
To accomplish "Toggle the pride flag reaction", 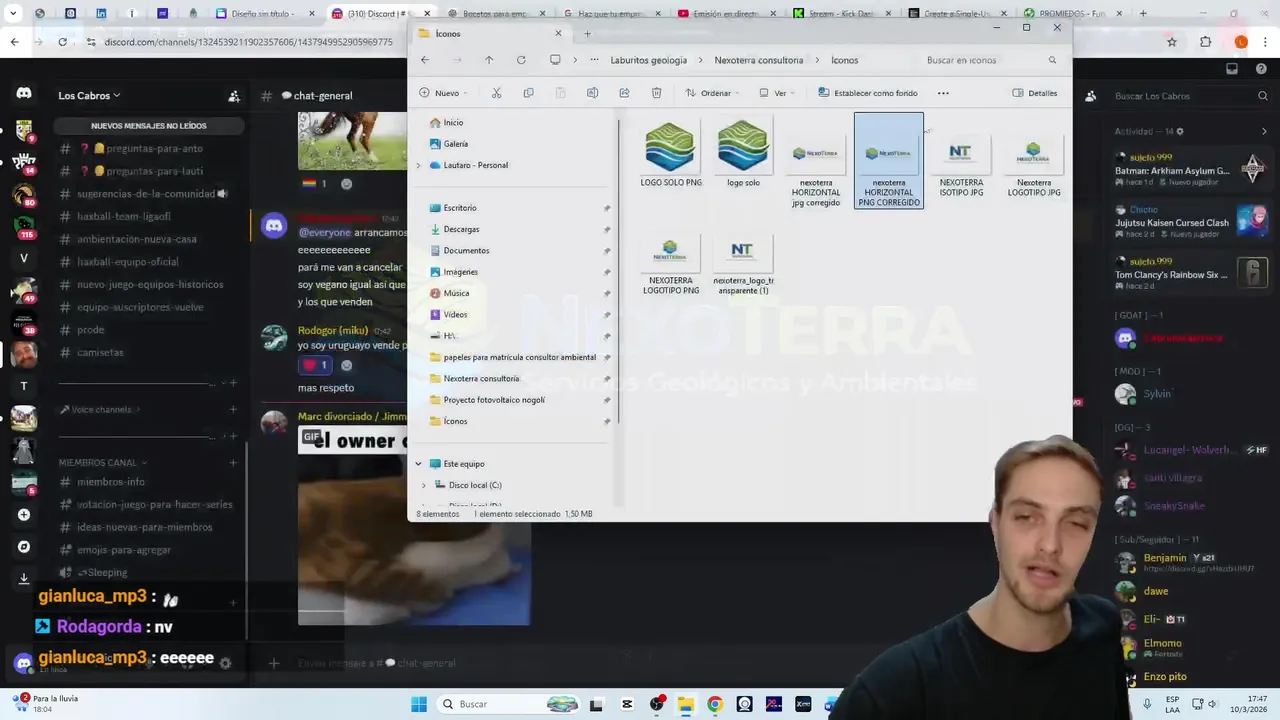I will (314, 184).
